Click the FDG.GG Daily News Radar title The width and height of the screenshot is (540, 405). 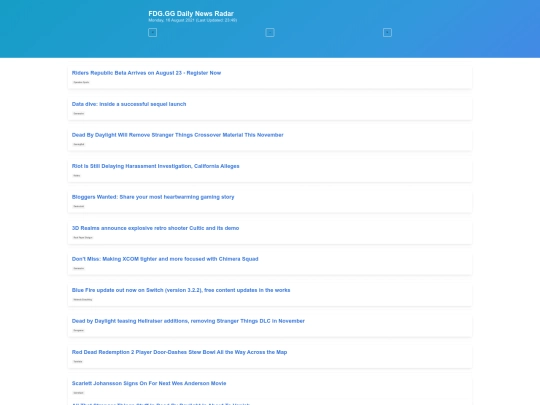(x=191, y=13)
